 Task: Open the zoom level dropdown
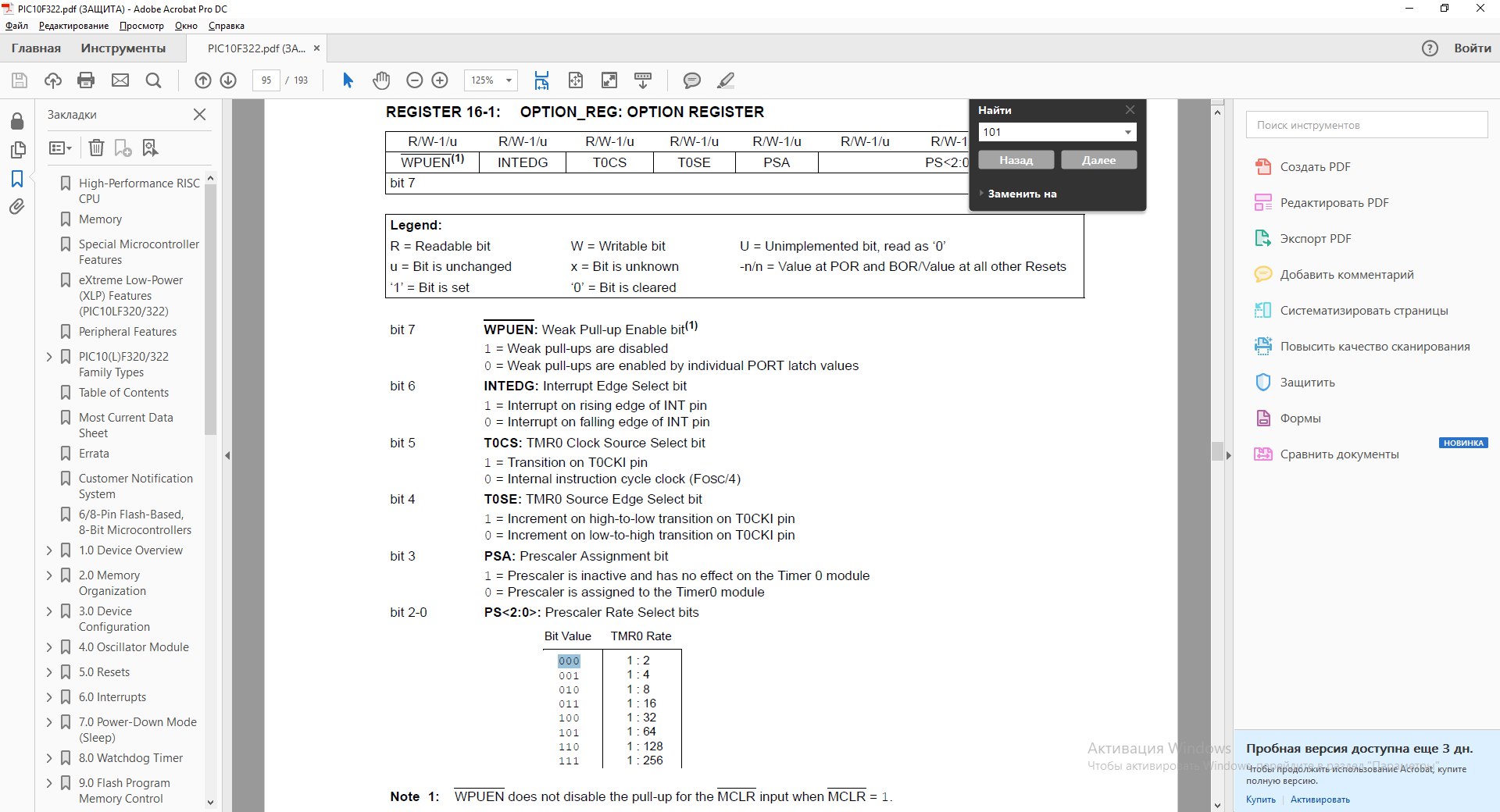click(x=509, y=80)
